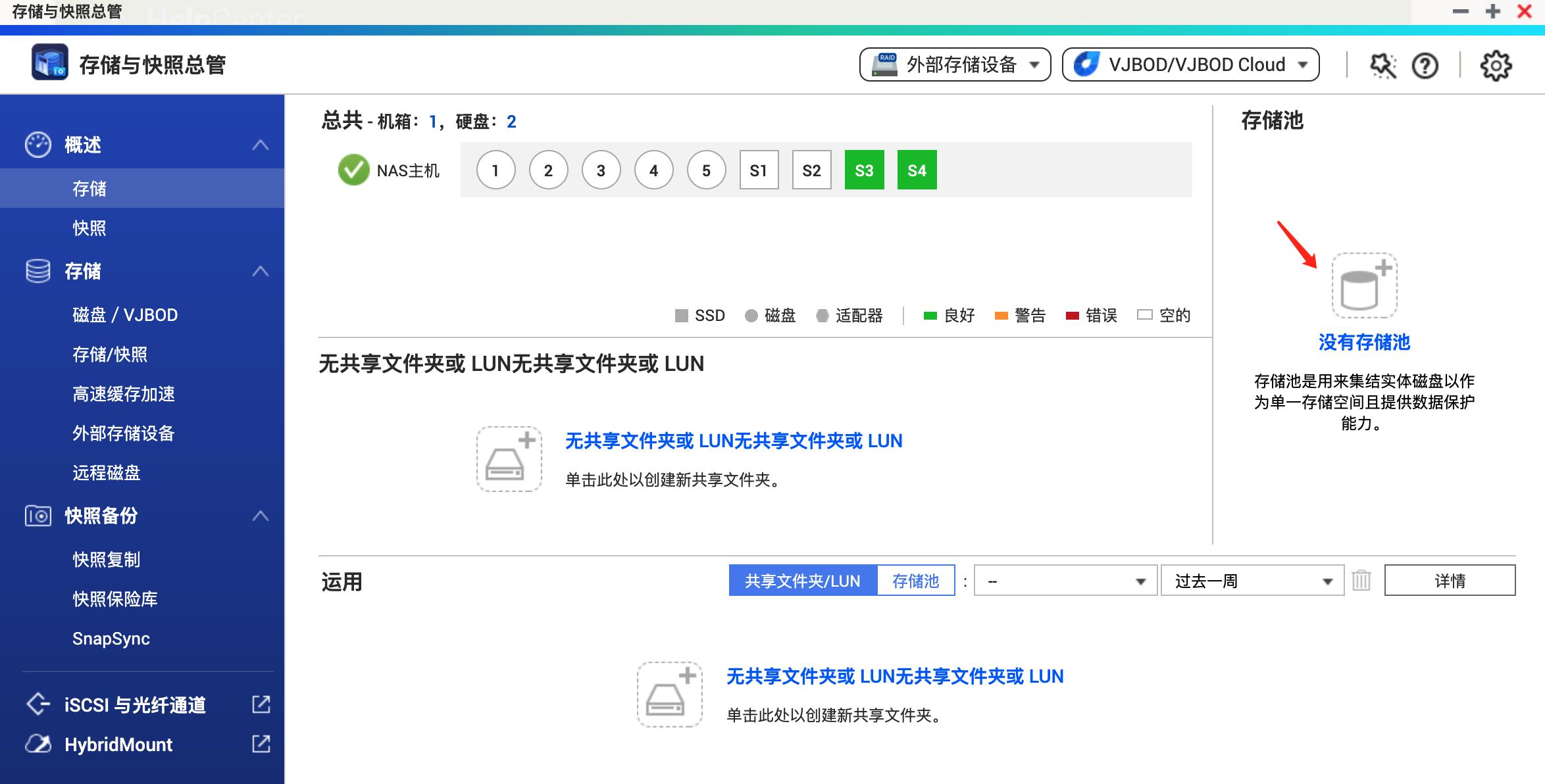Open the SnapSync page
This screenshot has width=1545, height=784.
[x=111, y=638]
